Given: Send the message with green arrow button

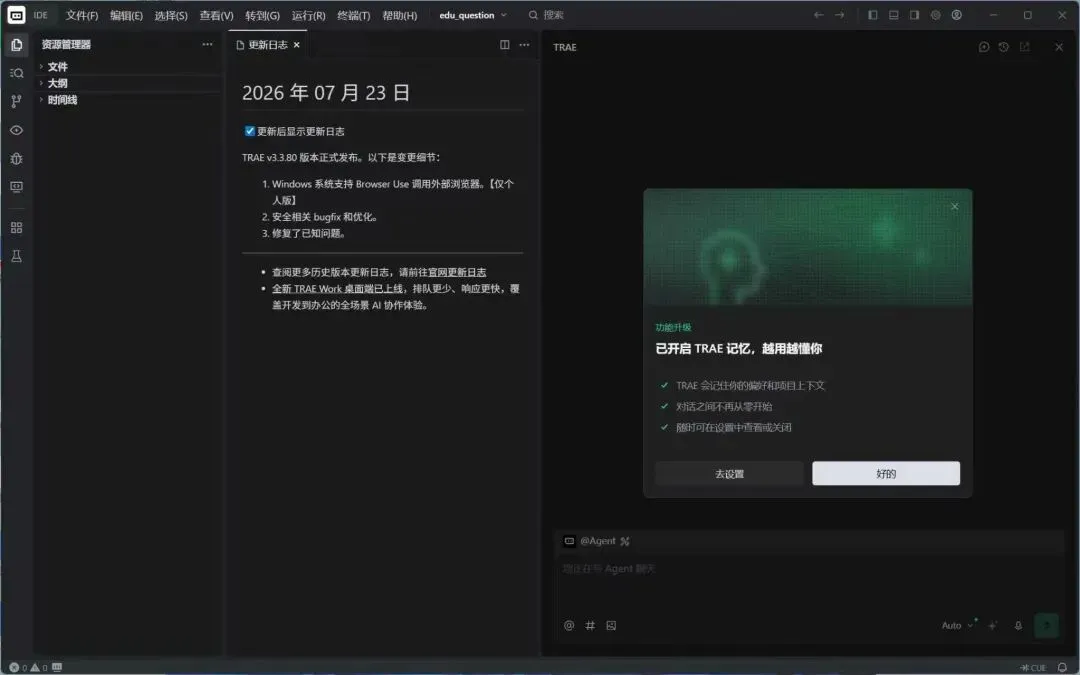Looking at the screenshot, I should coord(1046,625).
